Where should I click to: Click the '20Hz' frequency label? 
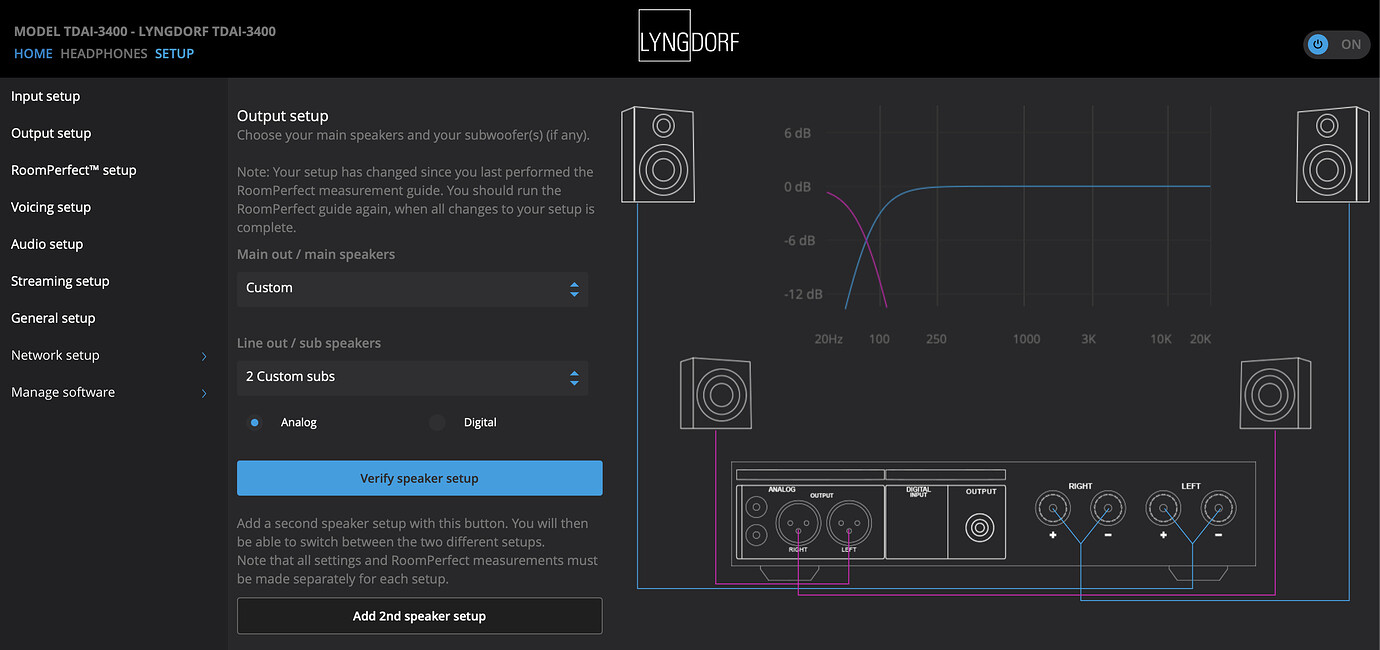[828, 339]
